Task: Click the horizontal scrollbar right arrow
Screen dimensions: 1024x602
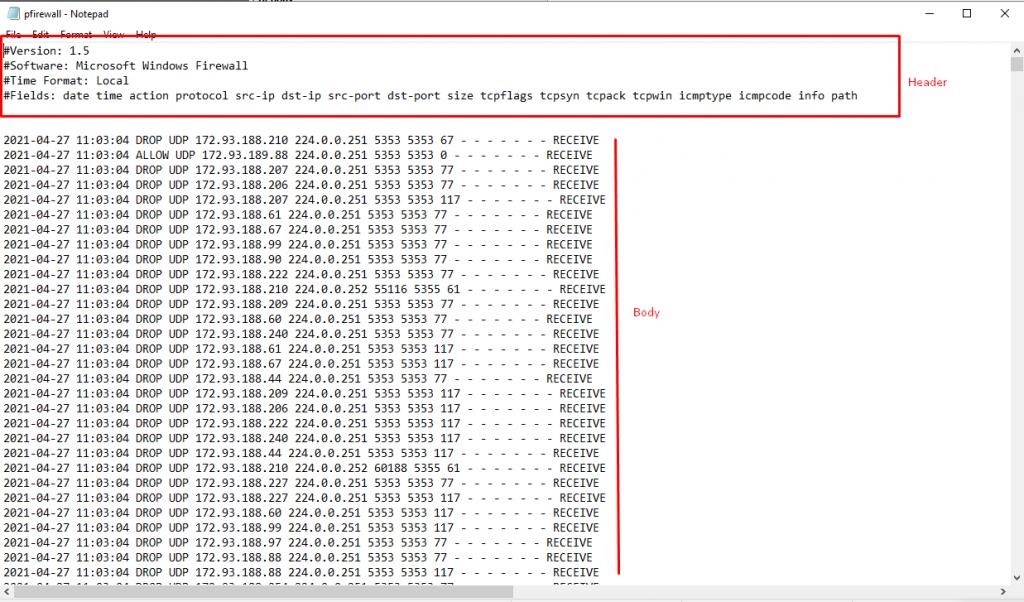Action: pyautogui.click(x=1004, y=592)
